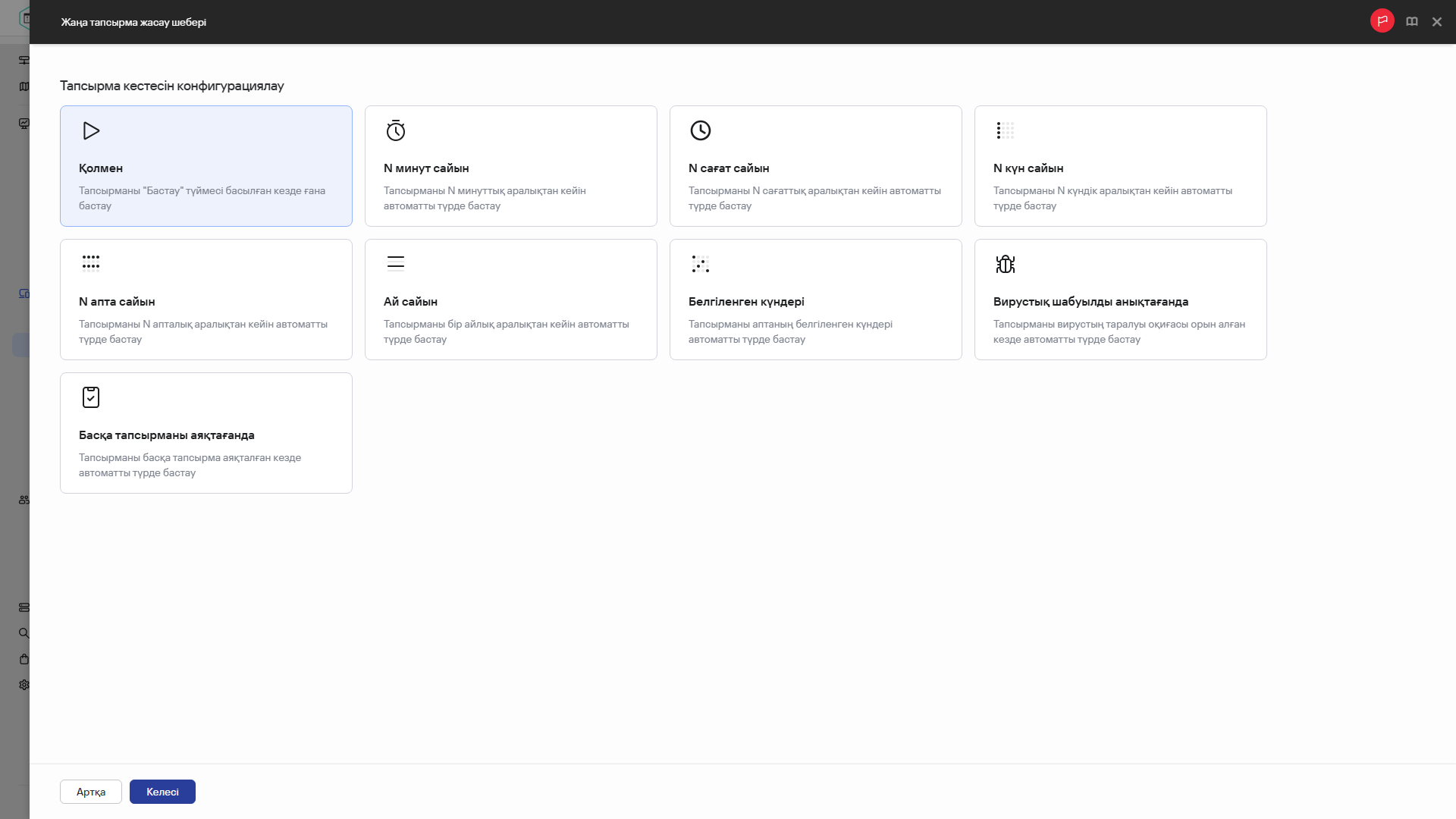Image resolution: width=1456 pixels, height=819 pixels.
Task: Click the dotted grid icon for N күн сайын
Action: [1005, 130]
